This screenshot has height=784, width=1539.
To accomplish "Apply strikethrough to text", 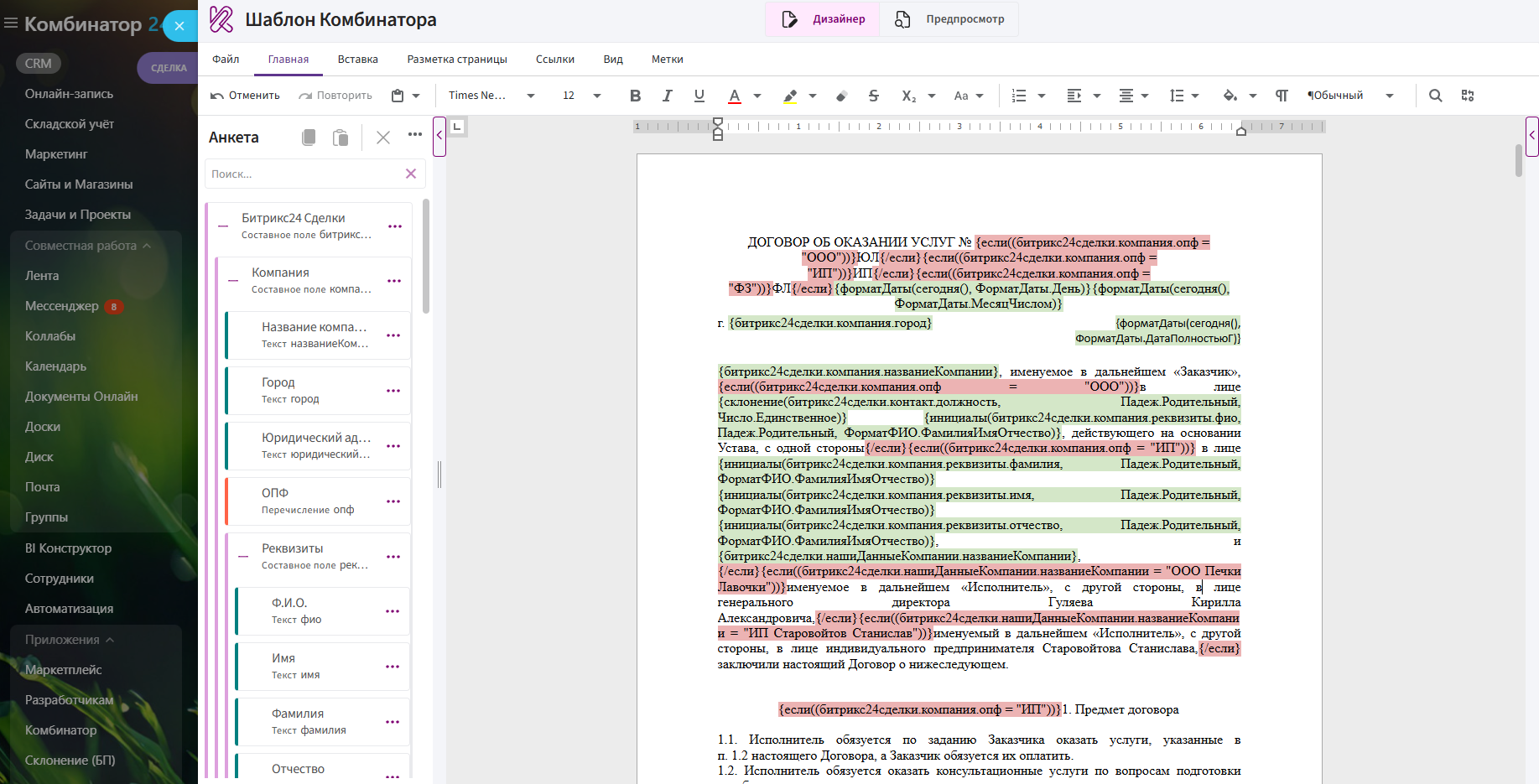I will click(873, 96).
